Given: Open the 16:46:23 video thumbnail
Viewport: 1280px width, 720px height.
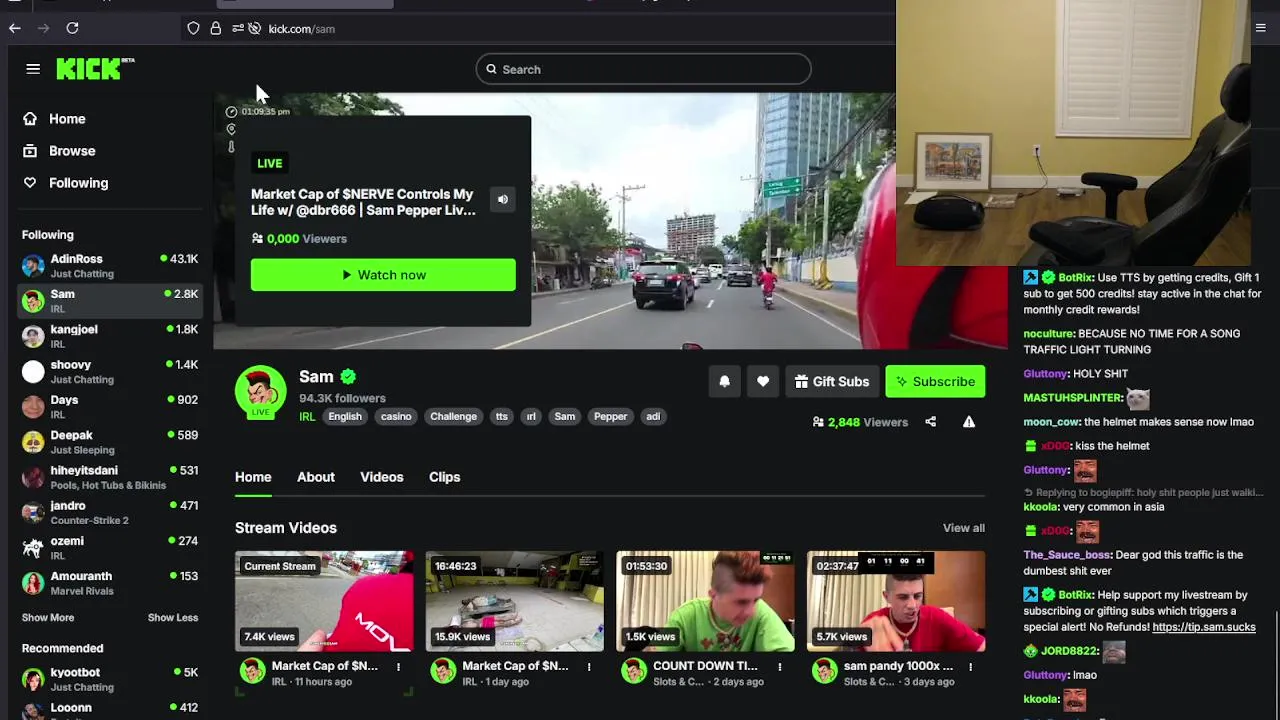Looking at the screenshot, I should tap(515, 601).
